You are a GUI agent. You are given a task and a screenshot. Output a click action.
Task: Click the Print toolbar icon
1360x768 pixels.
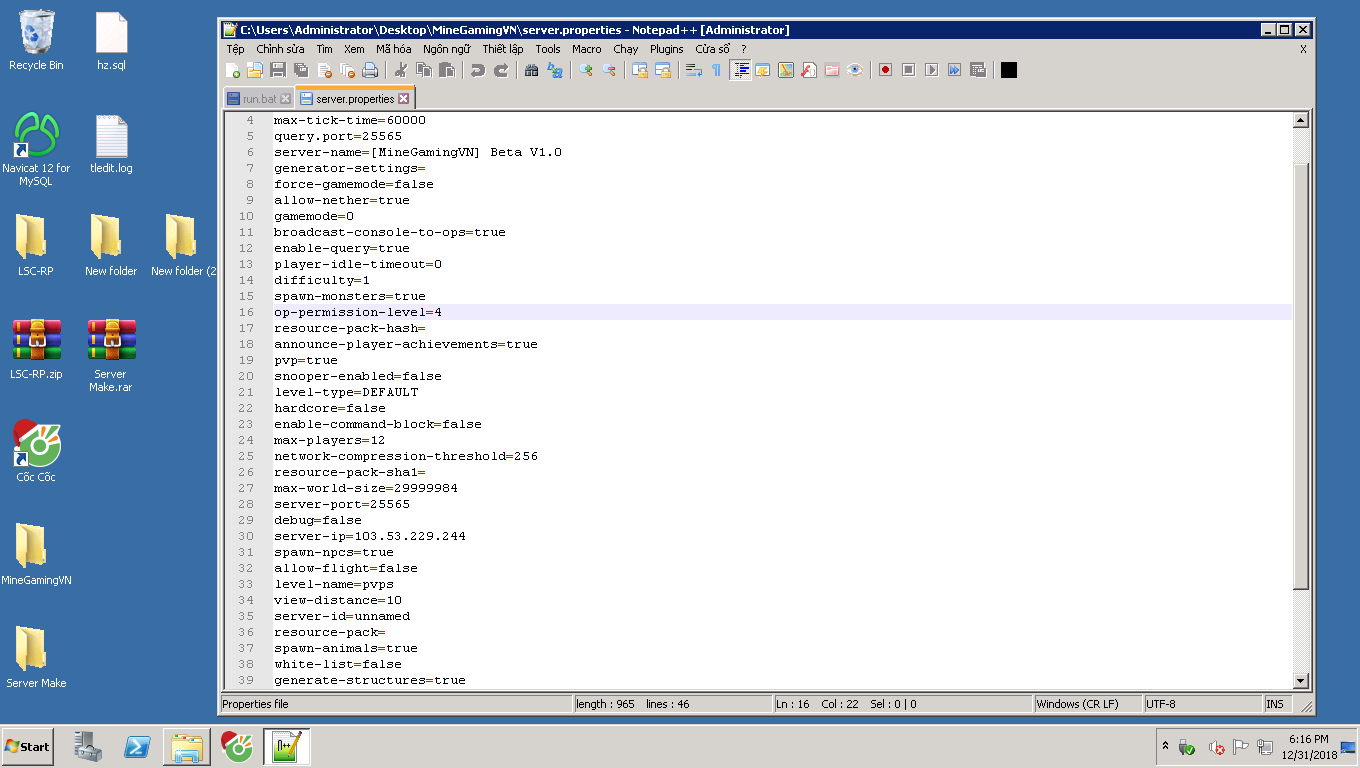pyautogui.click(x=370, y=70)
